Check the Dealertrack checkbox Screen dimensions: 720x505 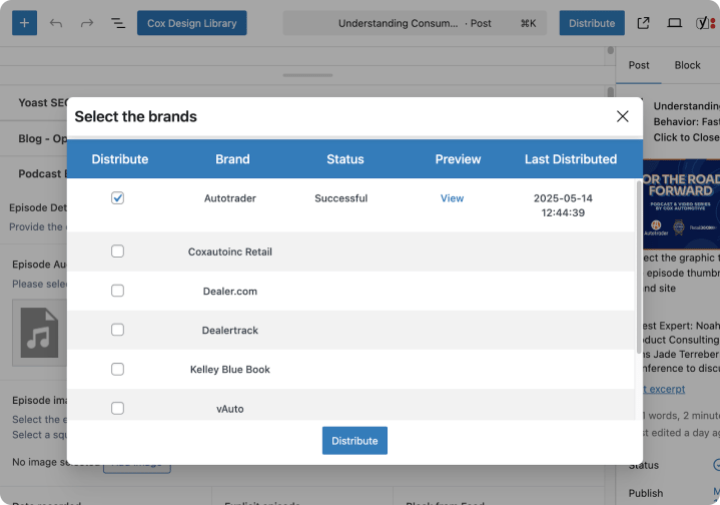[118, 330]
